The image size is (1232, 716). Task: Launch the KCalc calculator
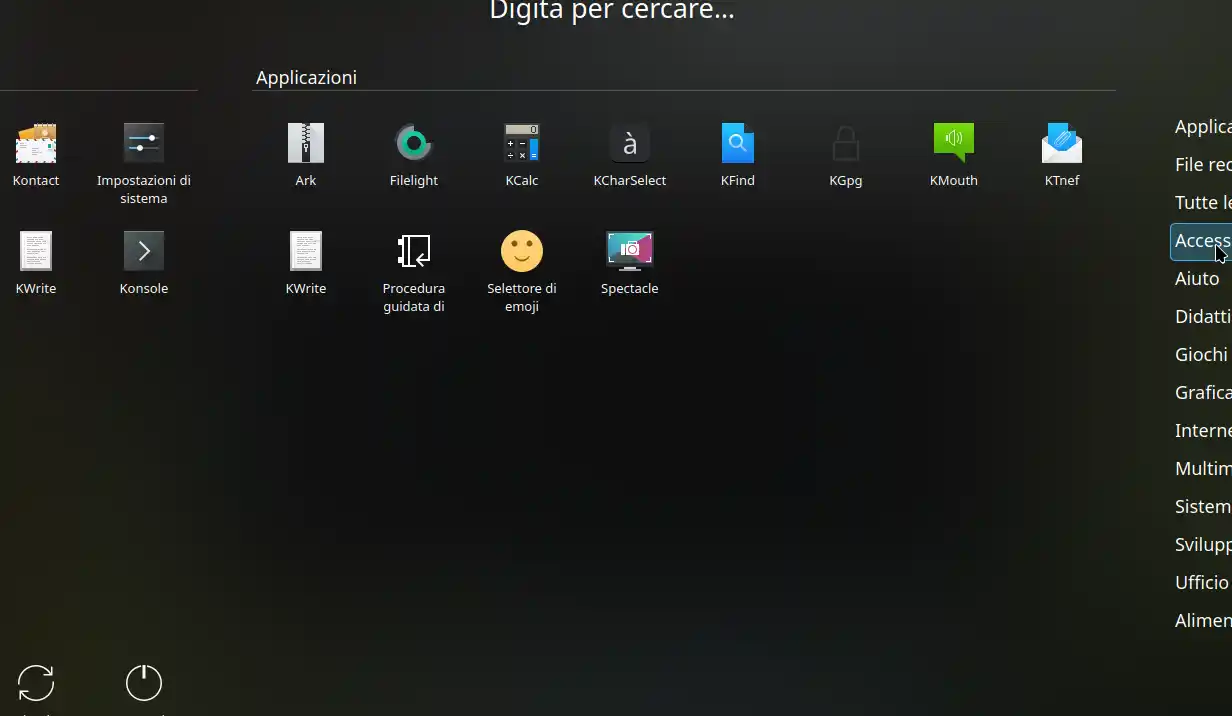coord(521,150)
